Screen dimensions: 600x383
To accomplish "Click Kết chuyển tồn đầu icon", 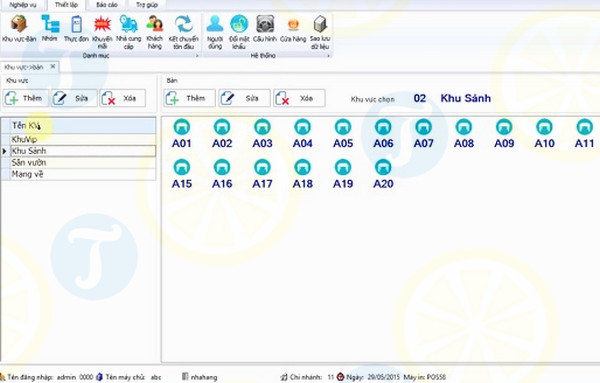I will tap(184, 32).
